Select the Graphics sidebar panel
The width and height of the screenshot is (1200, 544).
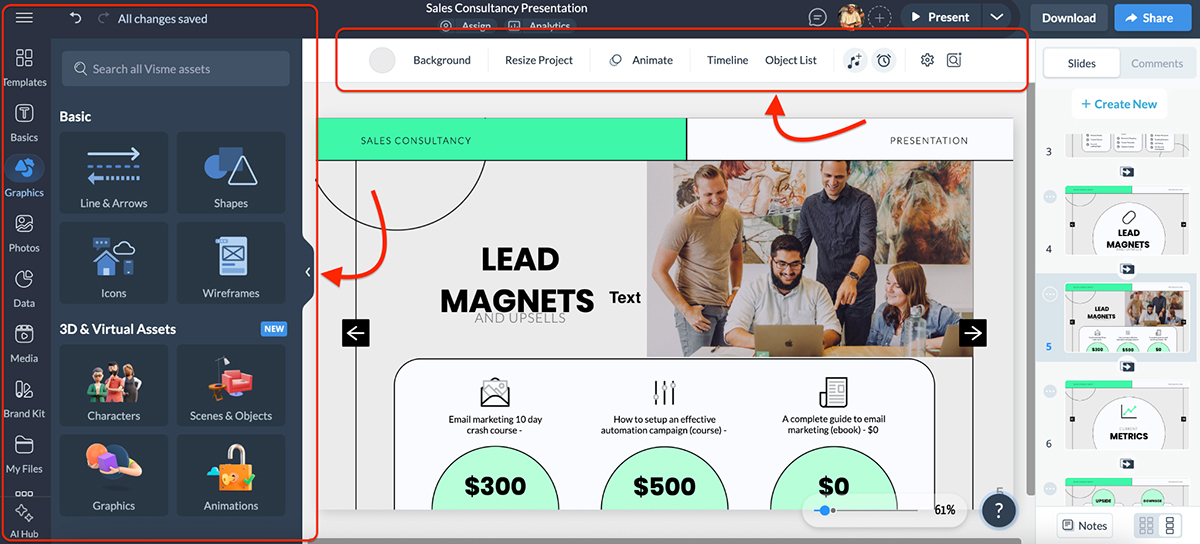coord(24,177)
